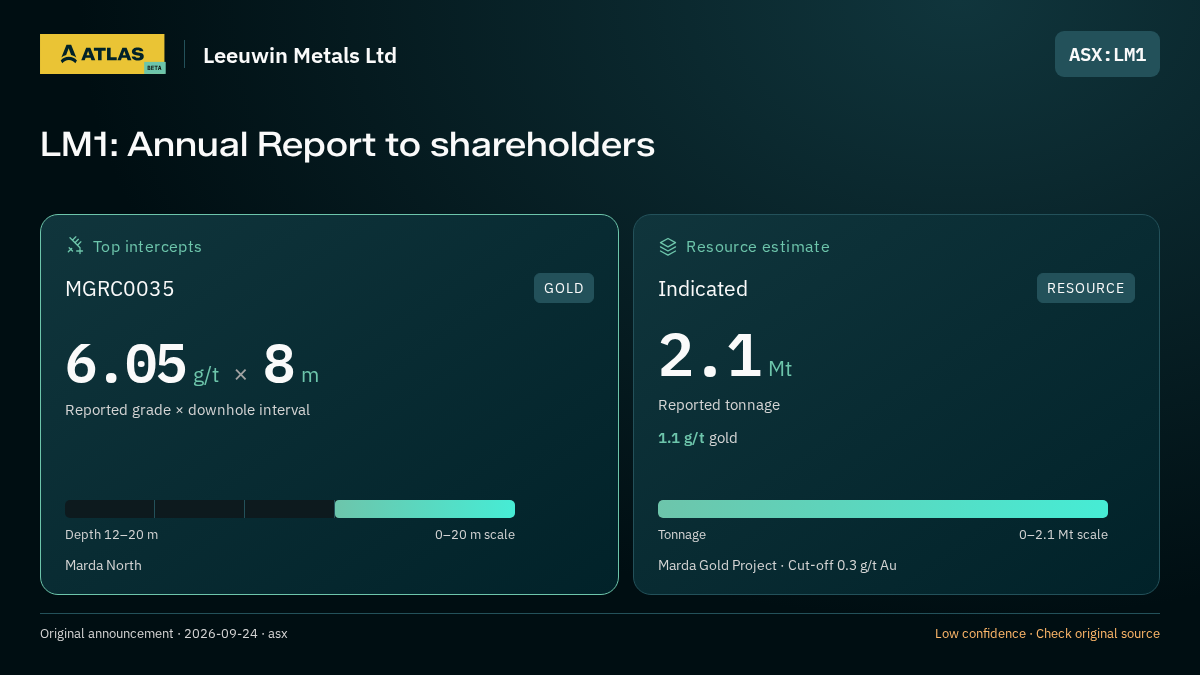Click the Reported tonnage caption
This screenshot has height=675, width=1200.
(x=719, y=405)
